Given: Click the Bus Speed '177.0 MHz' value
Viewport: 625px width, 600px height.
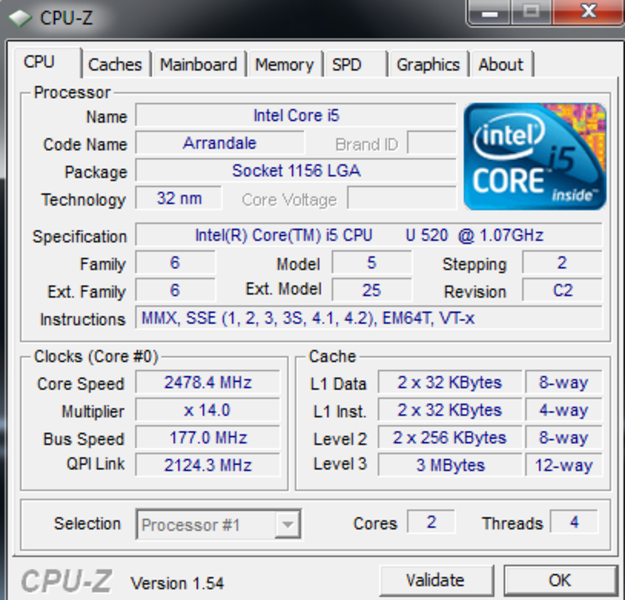Looking at the screenshot, I should tap(208, 438).
